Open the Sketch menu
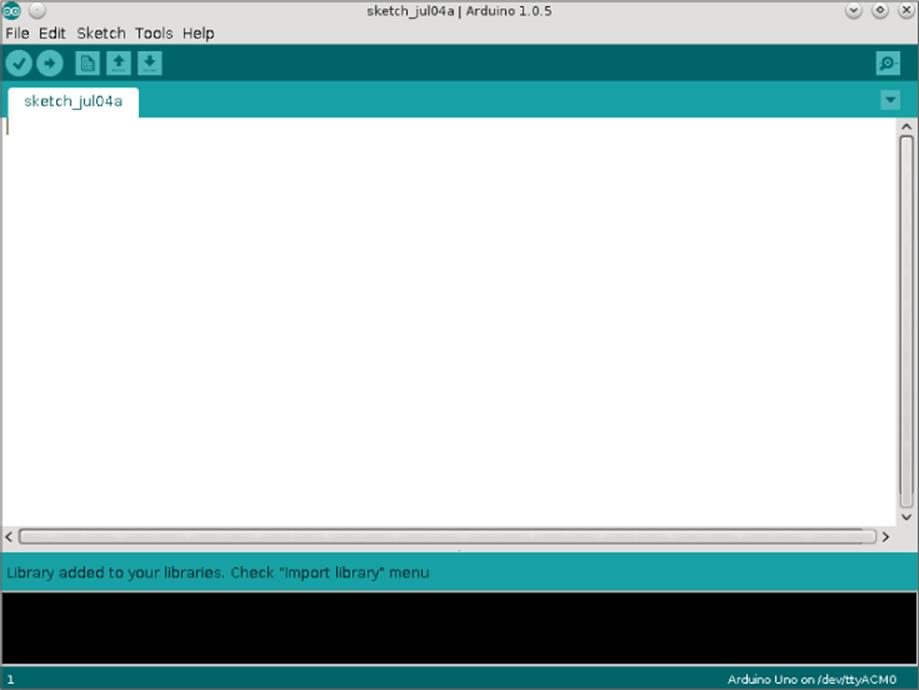Screen dimensions: 919x690 [x=101, y=33]
